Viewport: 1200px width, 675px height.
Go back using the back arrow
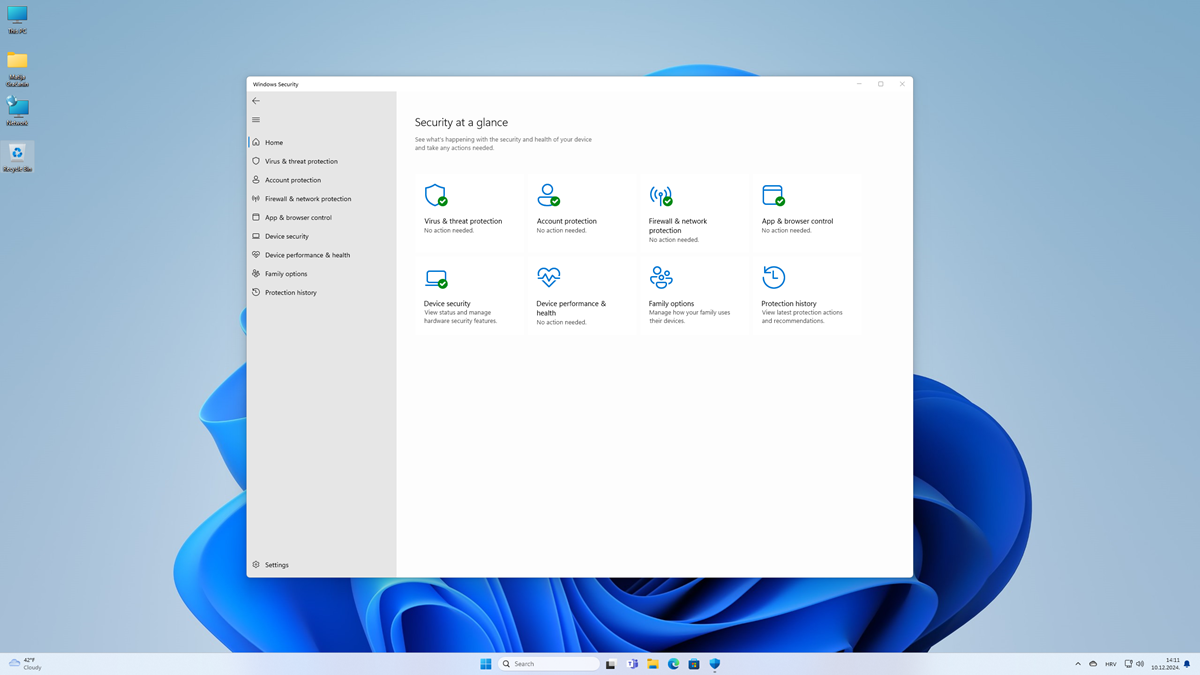point(256,101)
